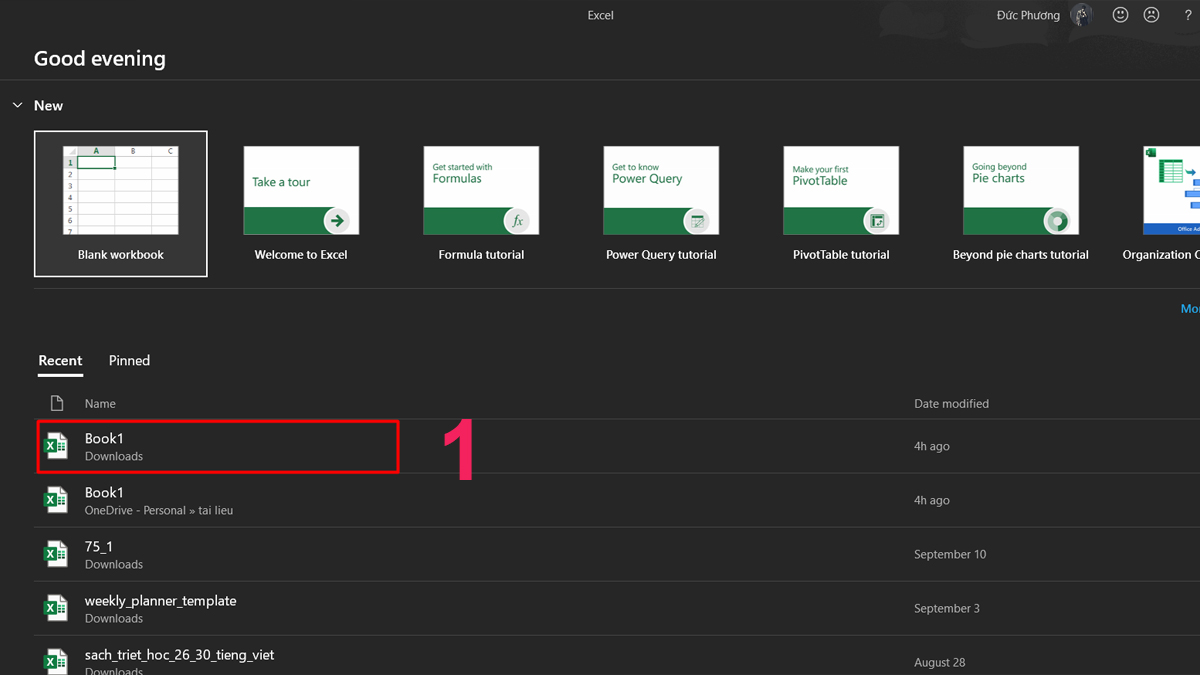Click the Power Query tutorial label

tap(661, 255)
